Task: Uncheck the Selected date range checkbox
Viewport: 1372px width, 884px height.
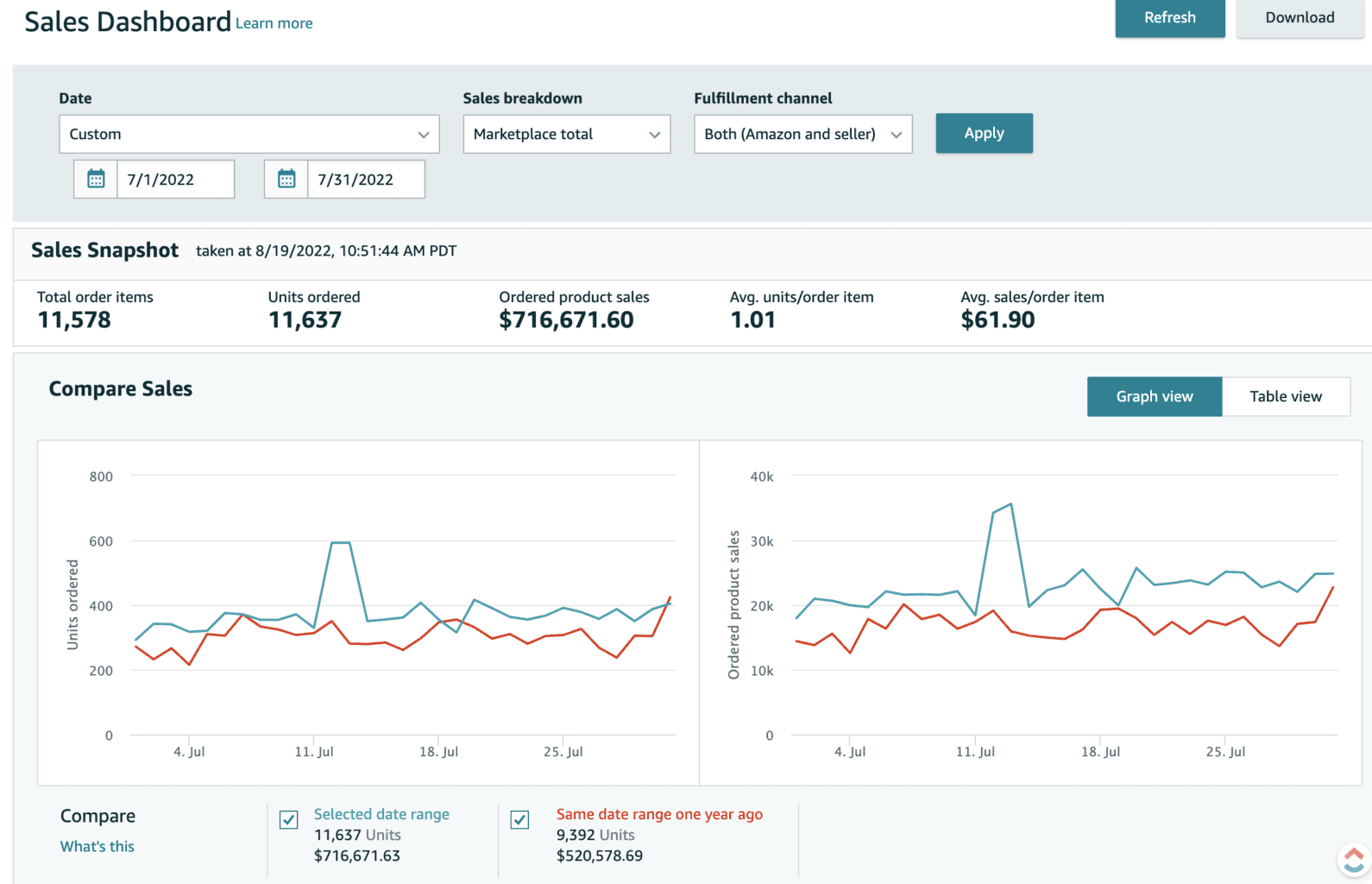Action: pos(289,819)
